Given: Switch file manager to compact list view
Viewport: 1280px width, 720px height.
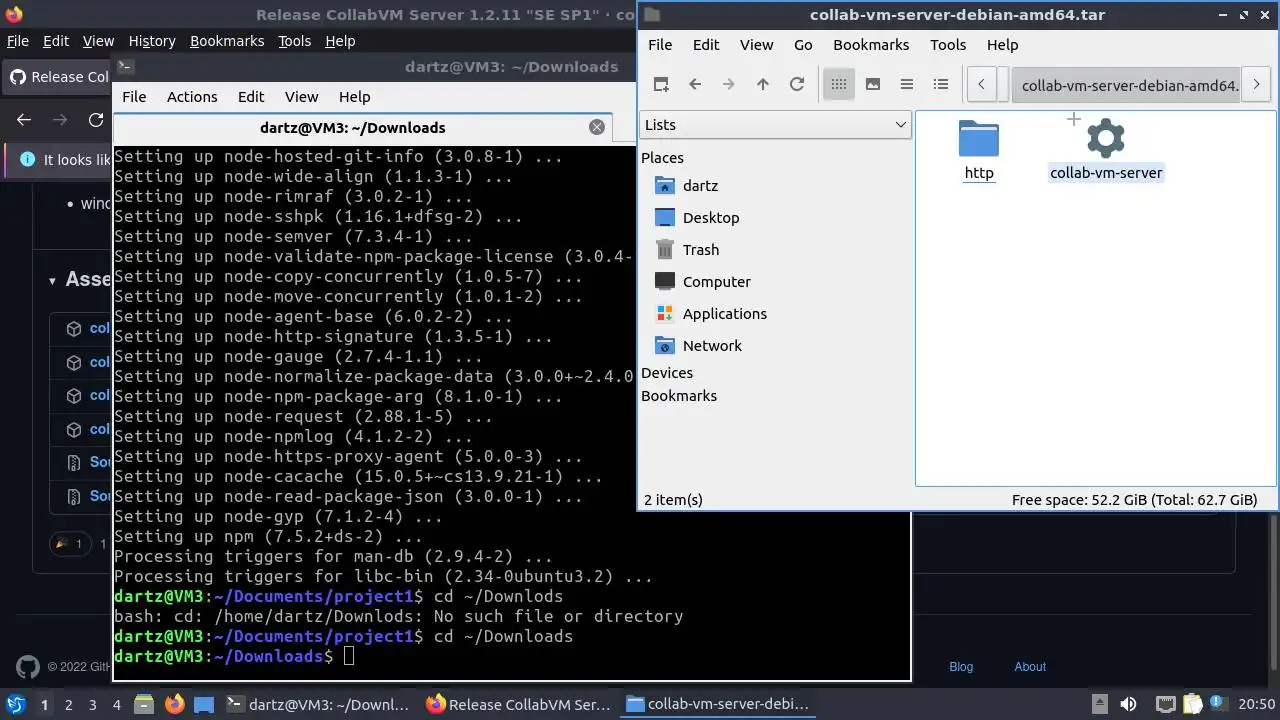Looking at the screenshot, I should (907, 85).
